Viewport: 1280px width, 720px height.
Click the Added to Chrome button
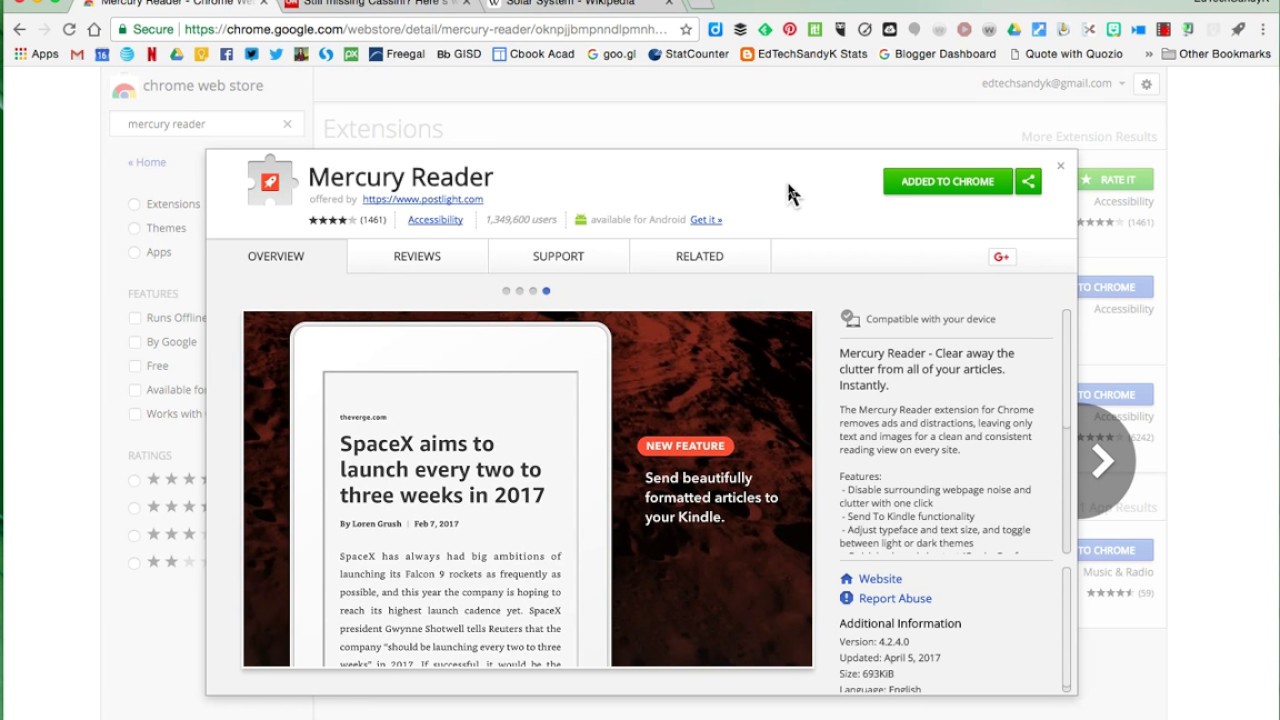[947, 181]
